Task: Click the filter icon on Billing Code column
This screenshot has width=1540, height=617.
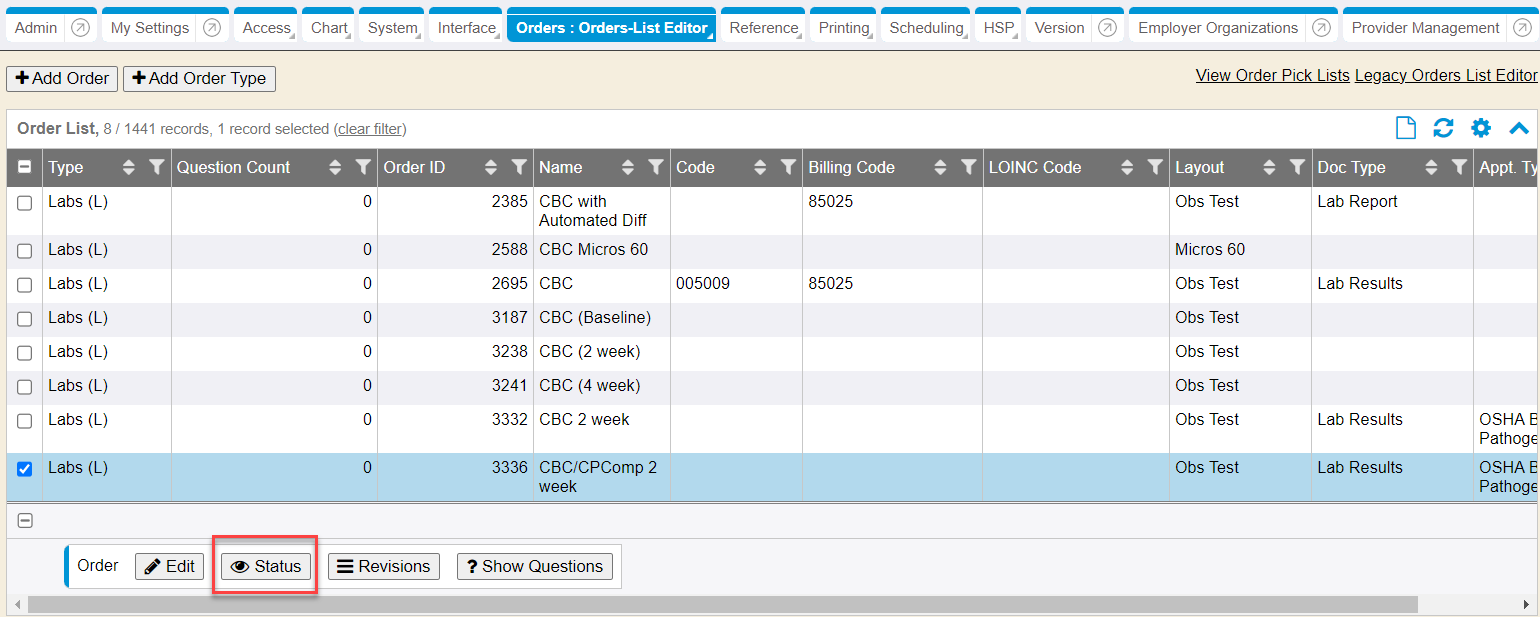Action: click(968, 168)
